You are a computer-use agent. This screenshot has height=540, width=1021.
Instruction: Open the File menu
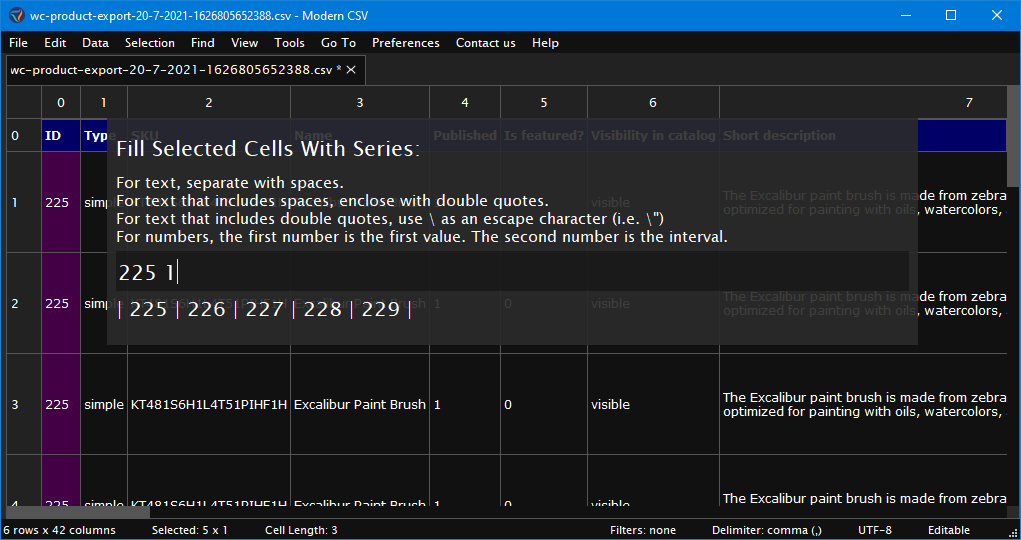(x=18, y=43)
